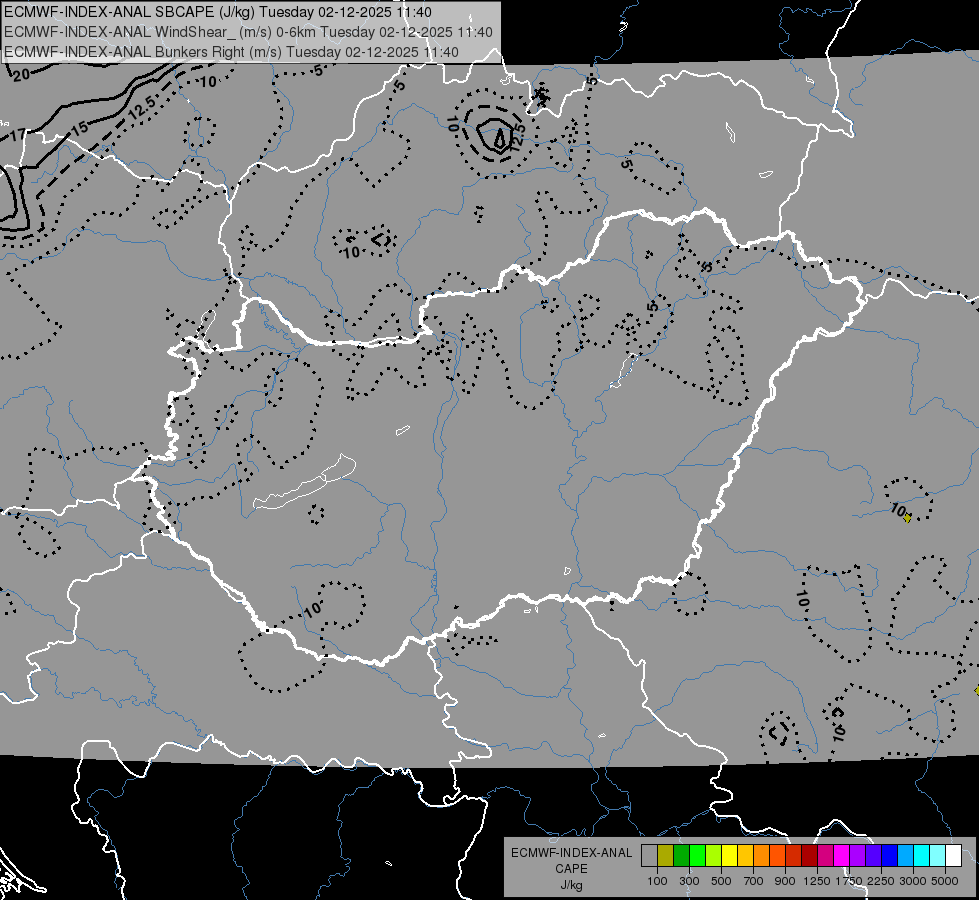Pick the red swatch after the 900 tick
The height and width of the screenshot is (900, 979).
pyautogui.click(x=794, y=855)
